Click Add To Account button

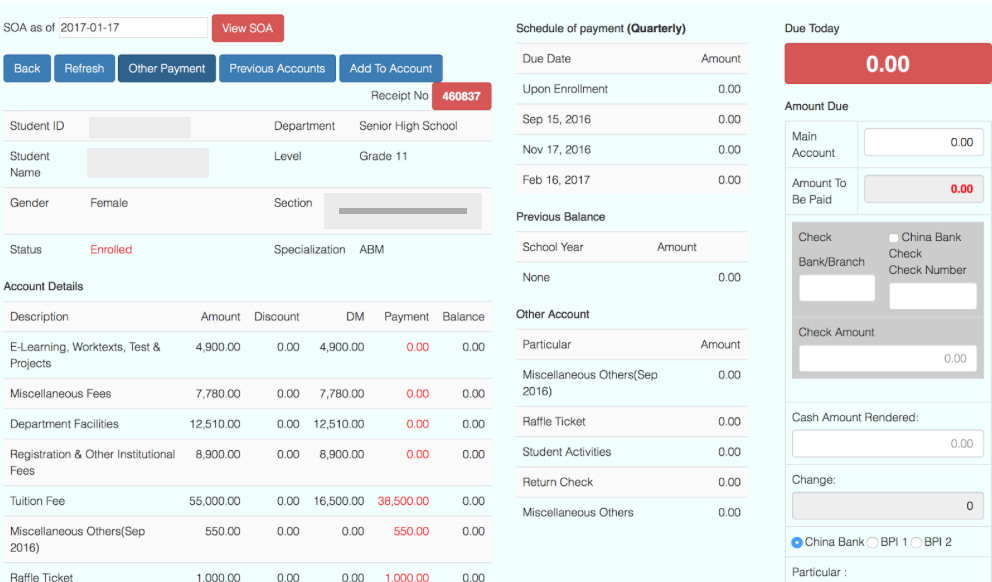tap(390, 68)
